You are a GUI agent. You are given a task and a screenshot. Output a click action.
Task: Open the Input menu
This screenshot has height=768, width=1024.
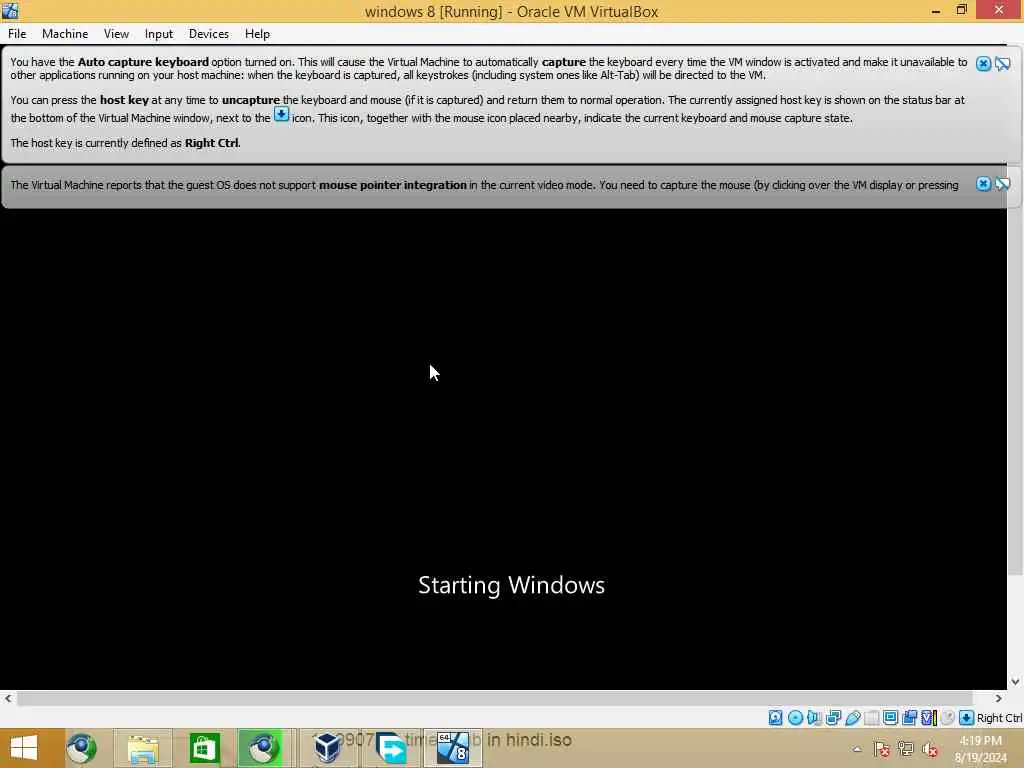coord(159,34)
